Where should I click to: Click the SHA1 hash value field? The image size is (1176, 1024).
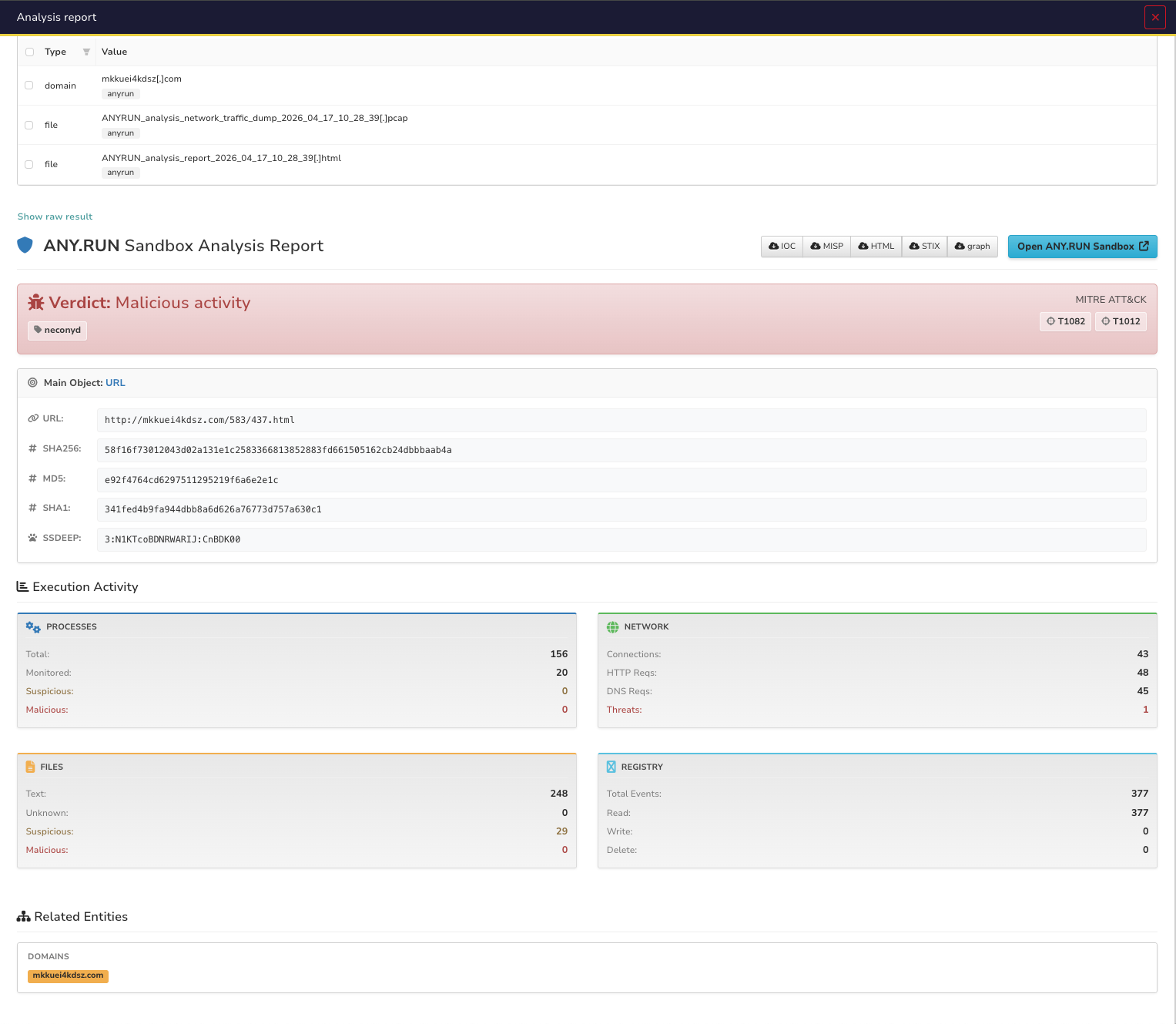(x=622, y=509)
